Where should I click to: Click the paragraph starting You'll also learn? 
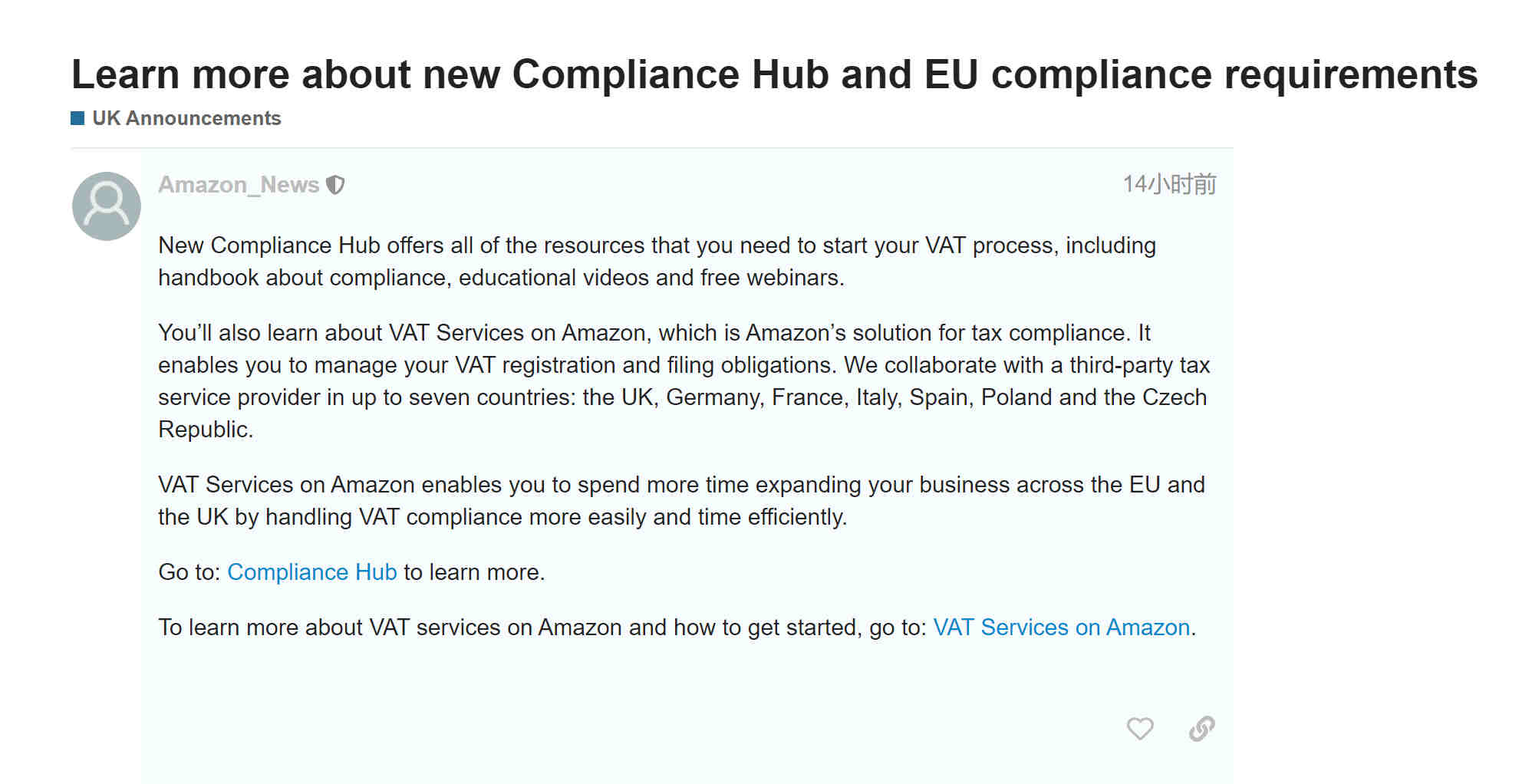coord(684,381)
